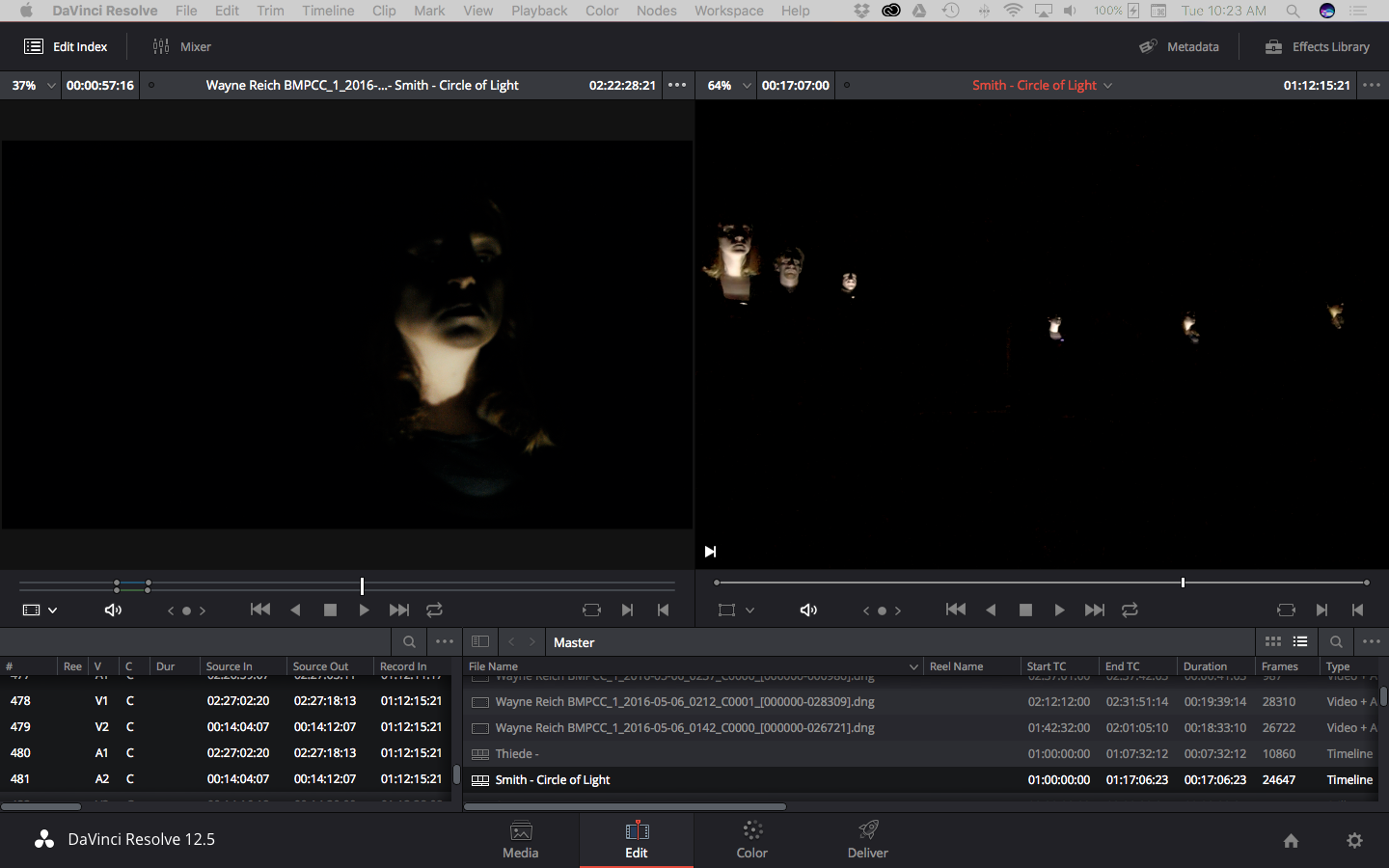1389x868 pixels.
Task: Click the Wi-Fi status icon in menu bar
Action: [x=1013, y=11]
